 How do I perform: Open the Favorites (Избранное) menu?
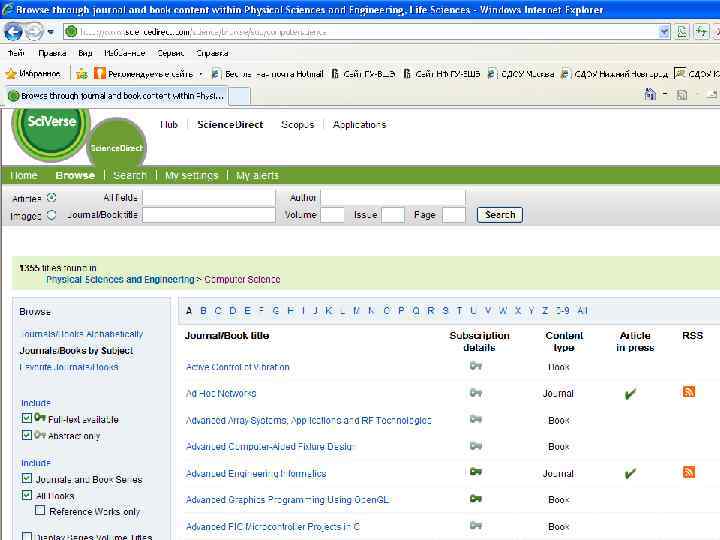pos(124,53)
